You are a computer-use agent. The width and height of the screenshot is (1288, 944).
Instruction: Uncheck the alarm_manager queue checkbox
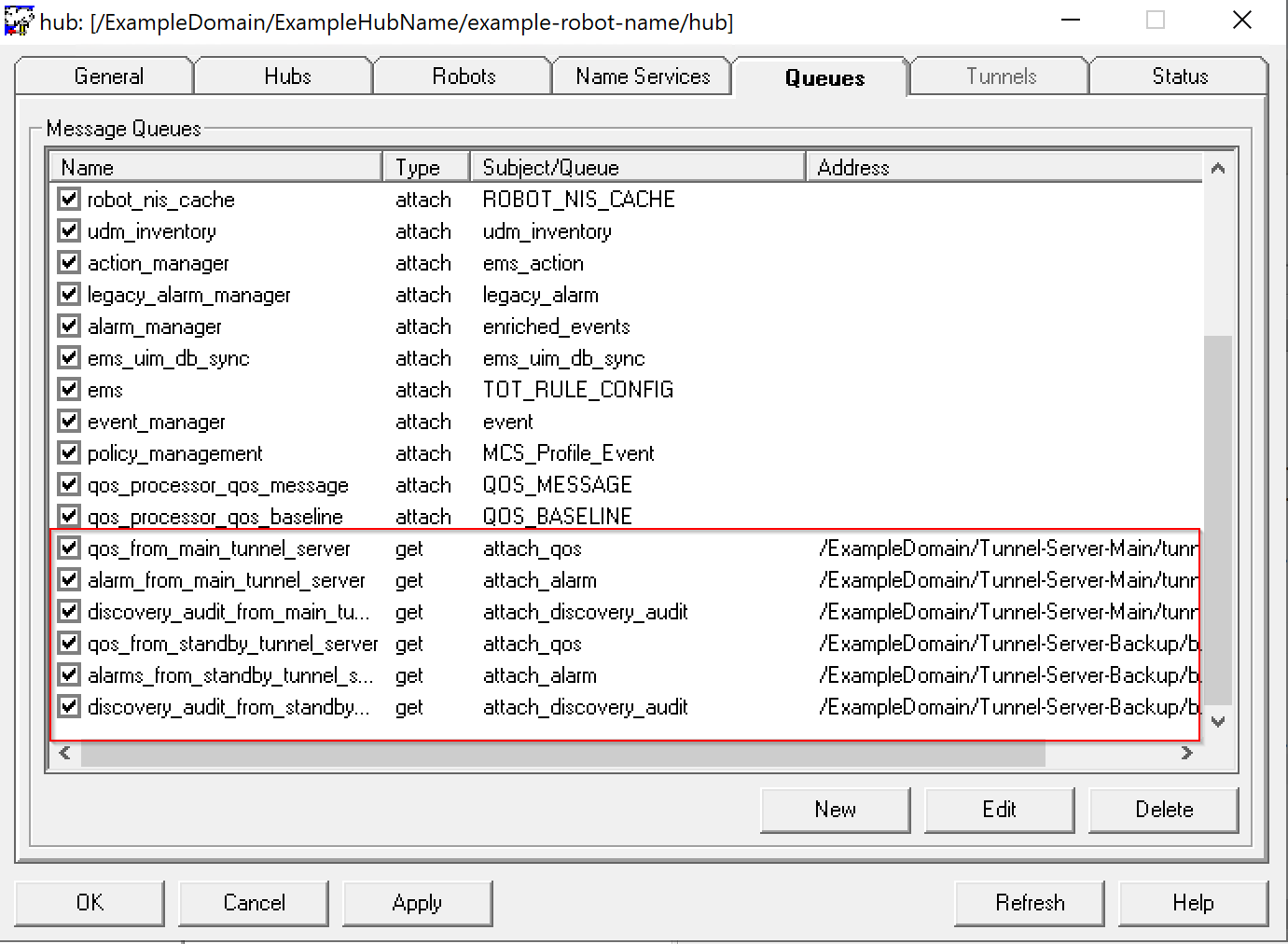click(69, 325)
